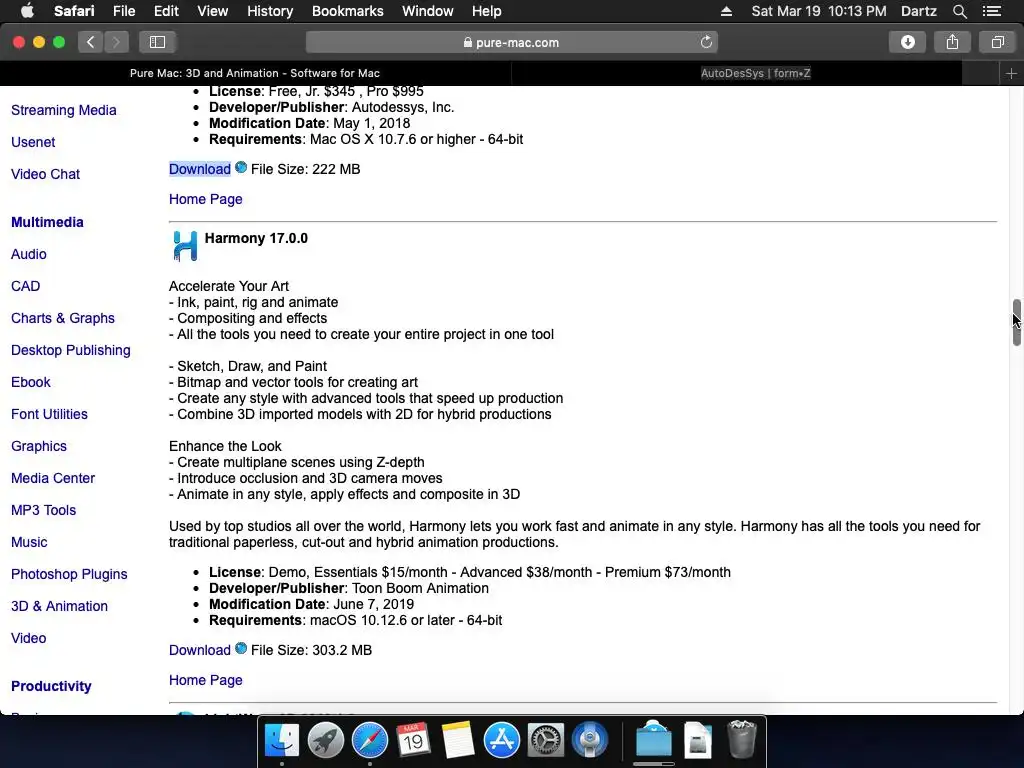Open Finder from the Dock
Viewport: 1024px width, 768px height.
[x=281, y=740]
